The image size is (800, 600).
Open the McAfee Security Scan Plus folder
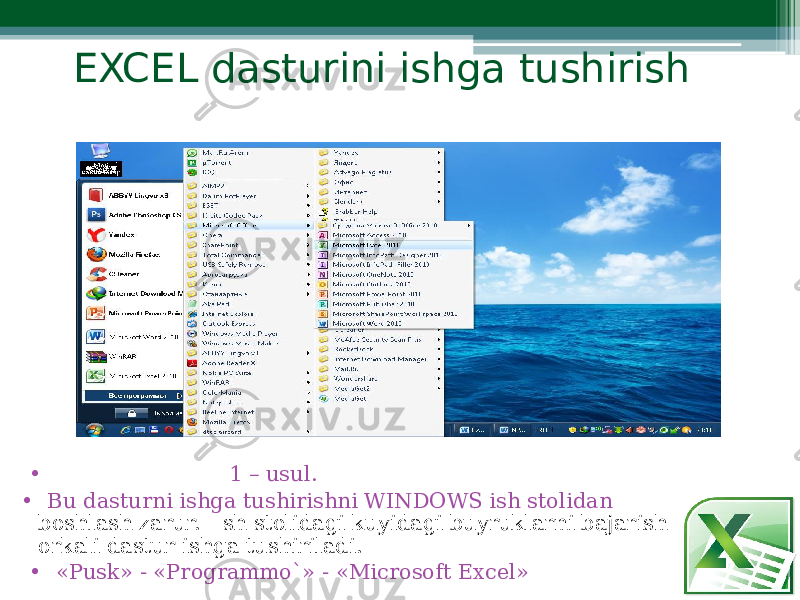[x=380, y=339]
